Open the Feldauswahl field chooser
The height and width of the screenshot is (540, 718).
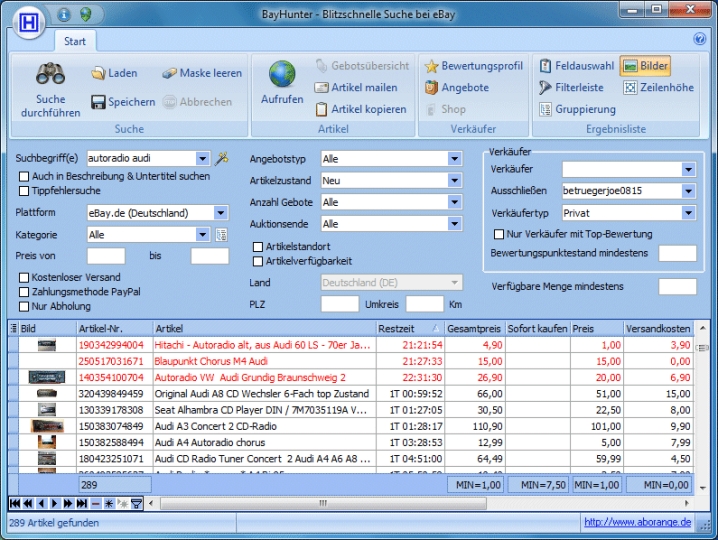(546, 66)
